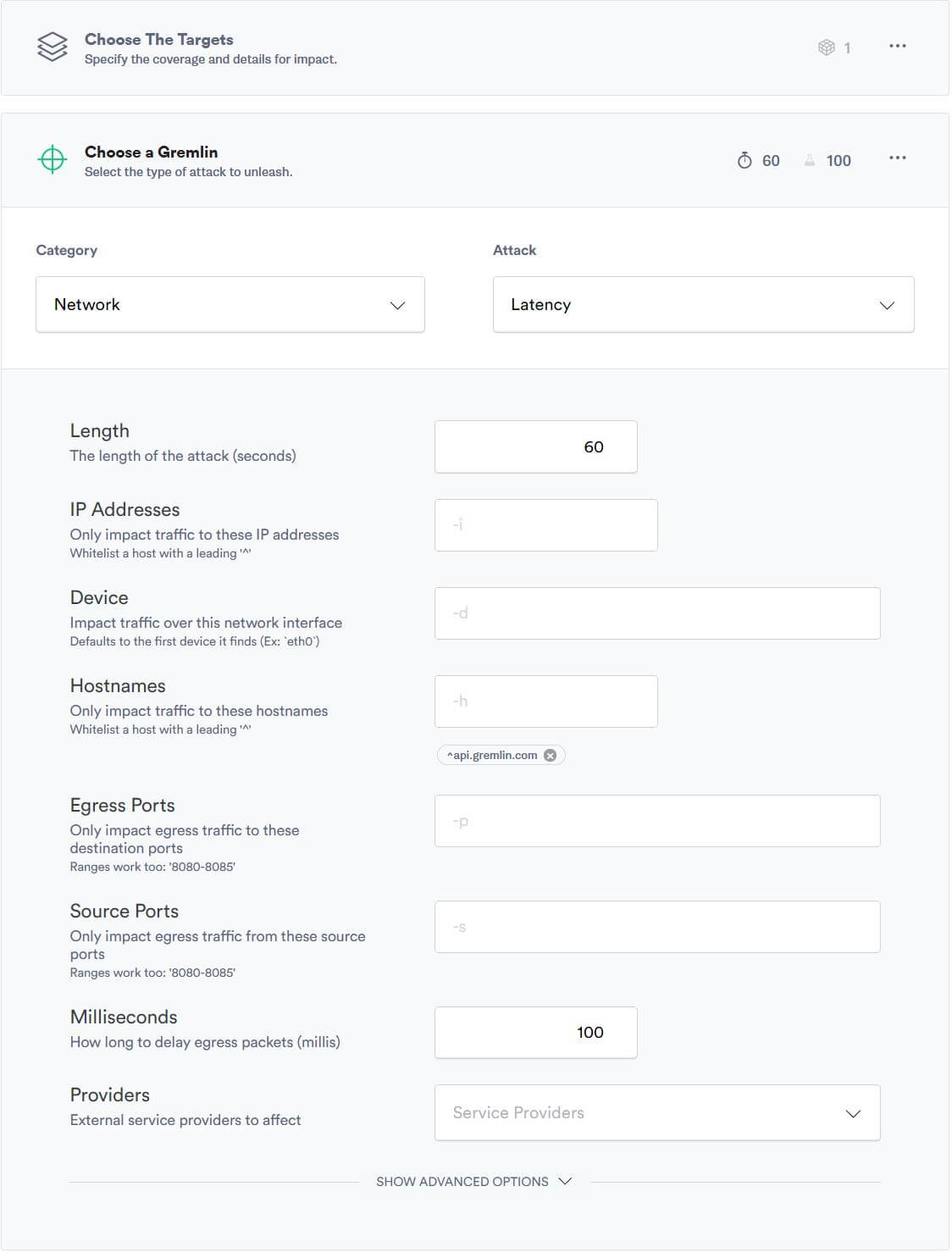Click the crosshair target icon beside Choose a Gremlin
Image resolution: width=952 pixels, height=1253 pixels.
tap(53, 158)
